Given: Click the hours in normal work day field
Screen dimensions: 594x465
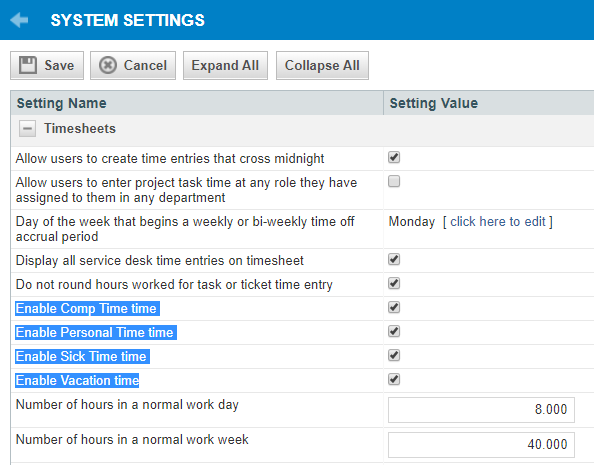Looking at the screenshot, I should point(481,410).
